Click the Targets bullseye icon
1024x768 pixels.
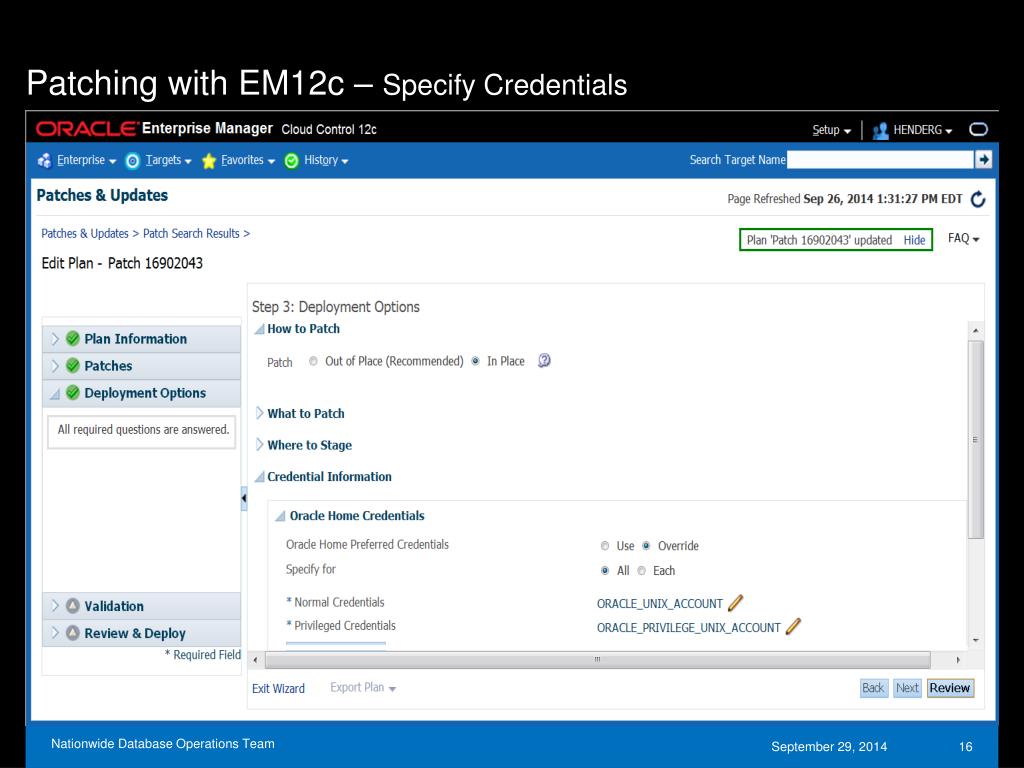tap(133, 161)
